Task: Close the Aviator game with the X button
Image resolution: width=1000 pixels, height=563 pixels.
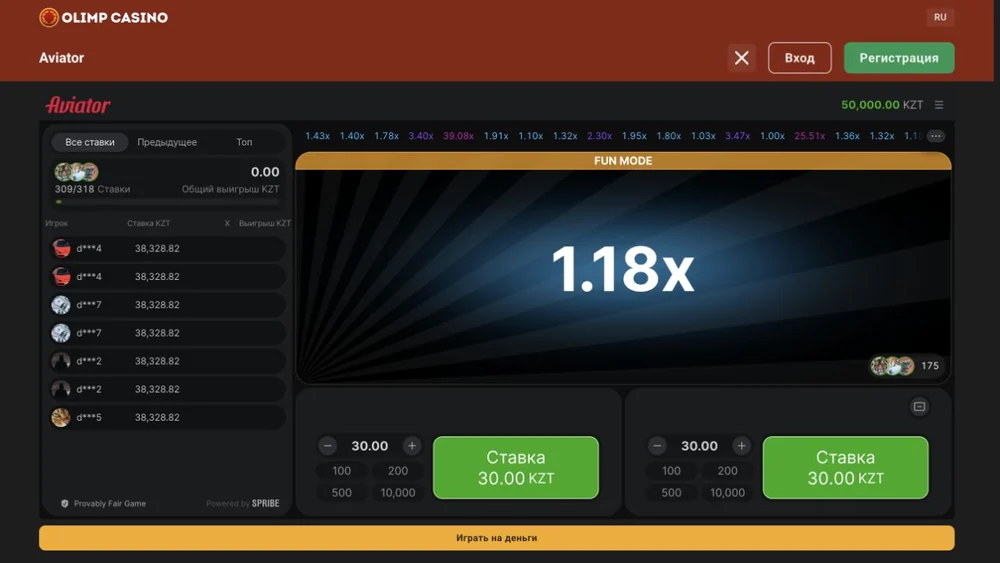Action: (x=742, y=58)
